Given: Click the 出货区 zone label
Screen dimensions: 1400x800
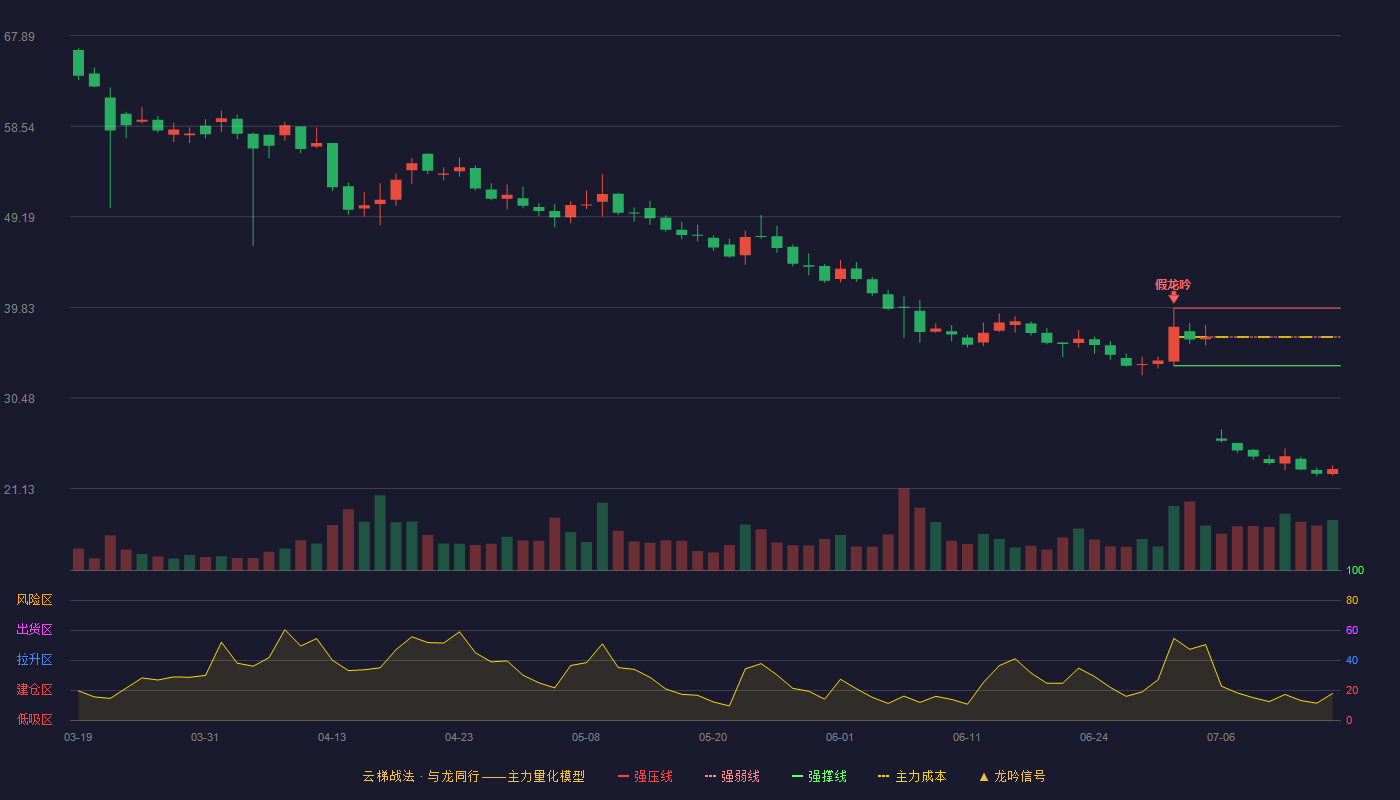Looking at the screenshot, I should 34,630.
